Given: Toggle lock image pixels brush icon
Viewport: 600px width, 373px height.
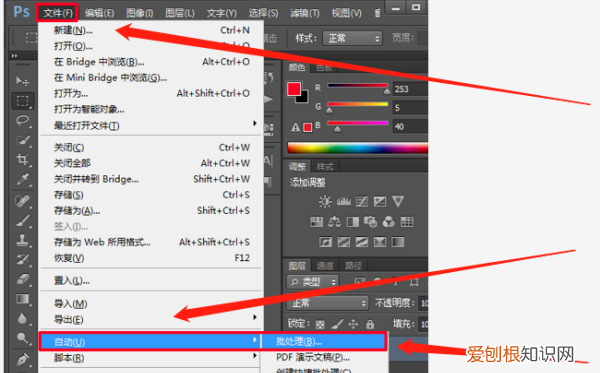Looking at the screenshot, I should [337, 324].
